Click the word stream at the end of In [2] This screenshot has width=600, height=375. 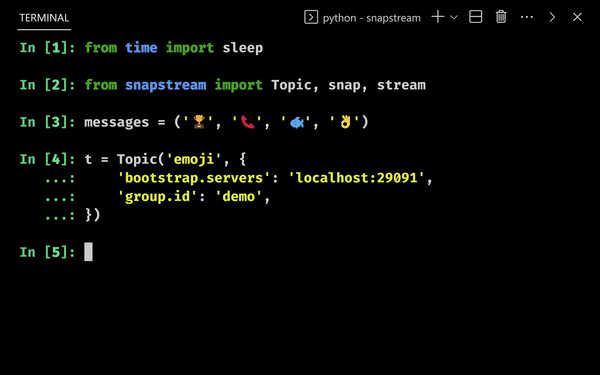[x=401, y=85]
